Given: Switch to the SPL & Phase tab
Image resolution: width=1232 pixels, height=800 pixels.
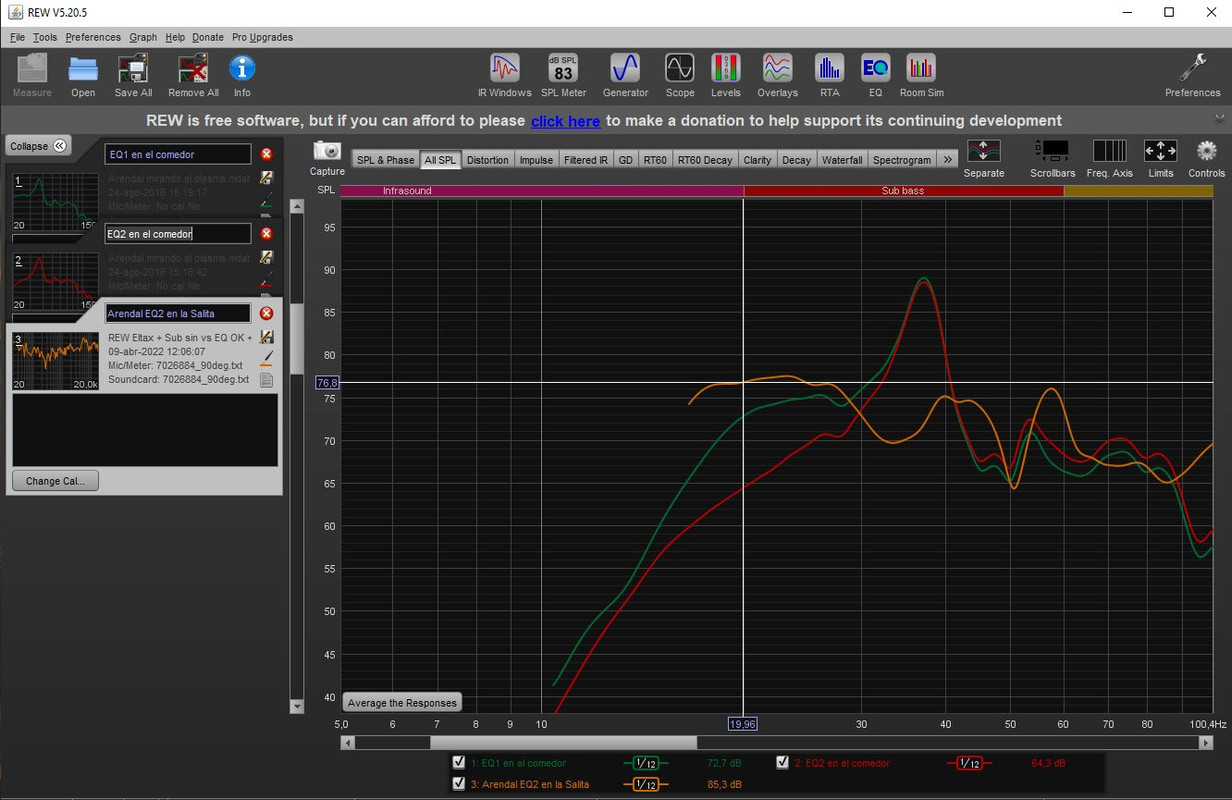Looking at the screenshot, I should 385,160.
